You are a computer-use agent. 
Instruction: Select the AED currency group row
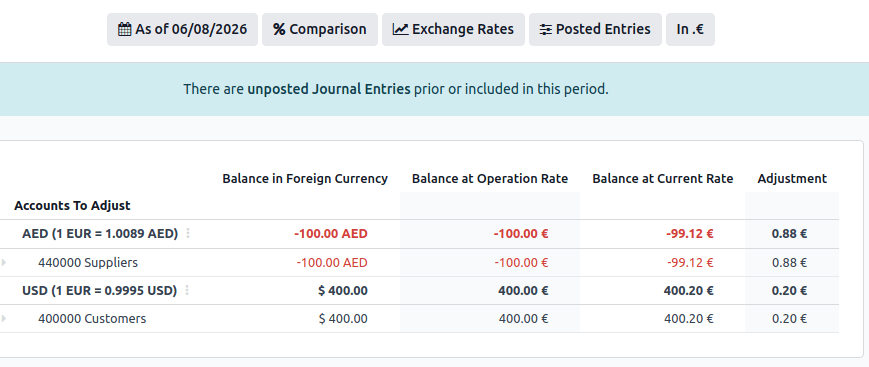pos(419,234)
